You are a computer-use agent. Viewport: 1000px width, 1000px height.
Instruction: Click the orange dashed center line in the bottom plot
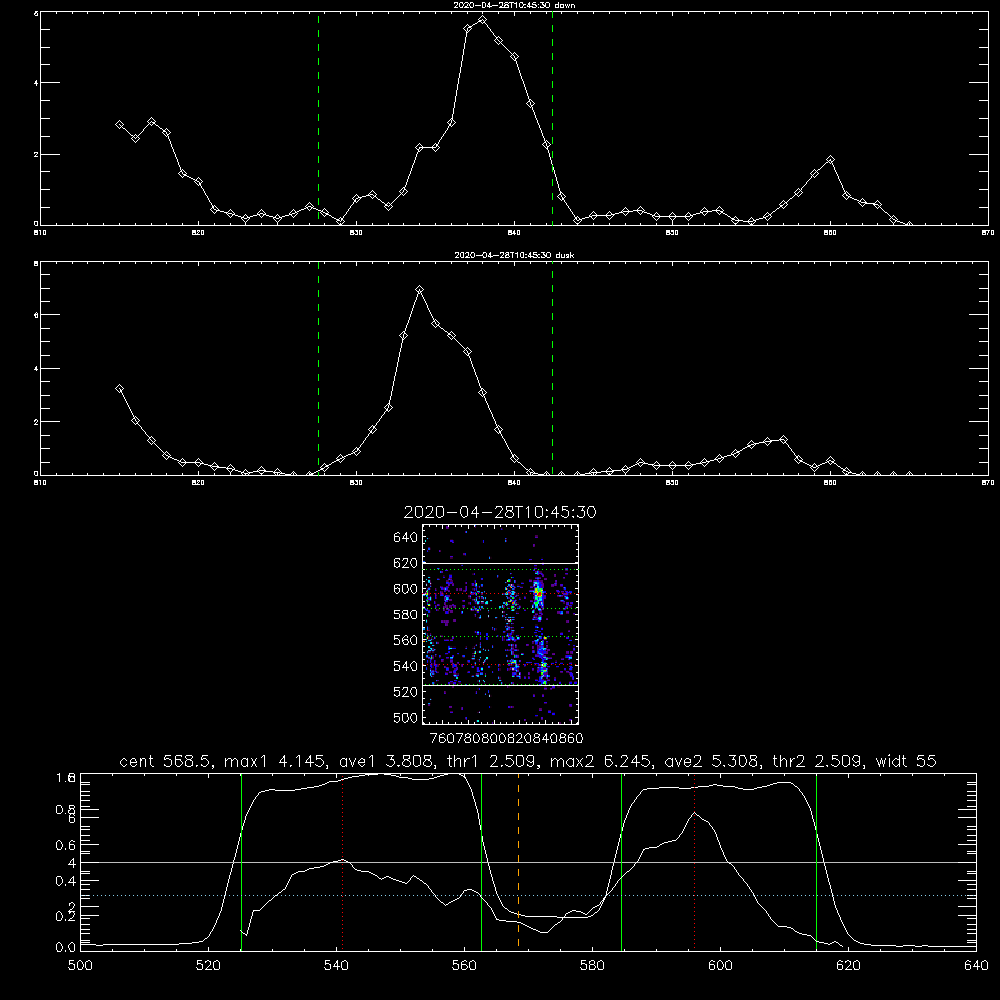pyautogui.click(x=518, y=861)
